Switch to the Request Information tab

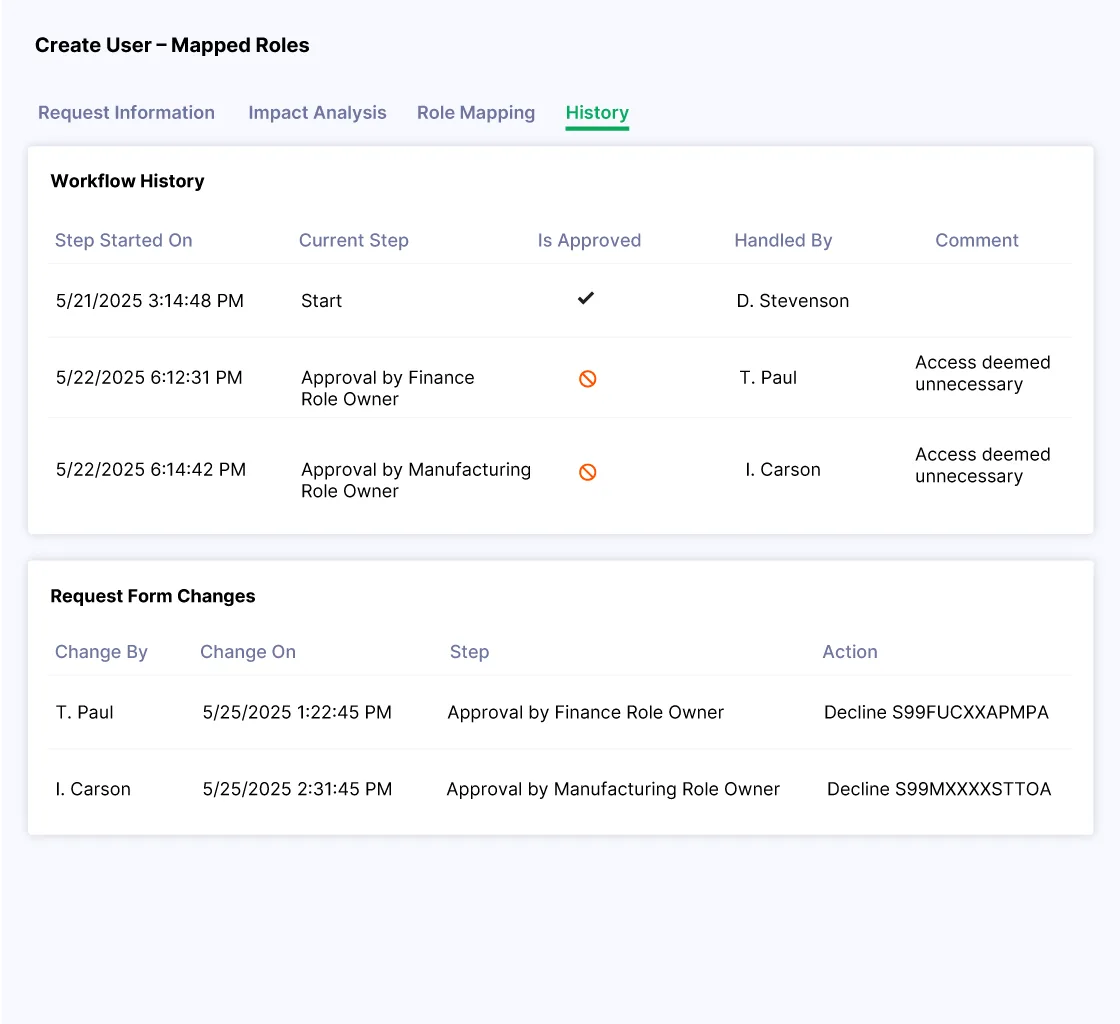point(126,113)
